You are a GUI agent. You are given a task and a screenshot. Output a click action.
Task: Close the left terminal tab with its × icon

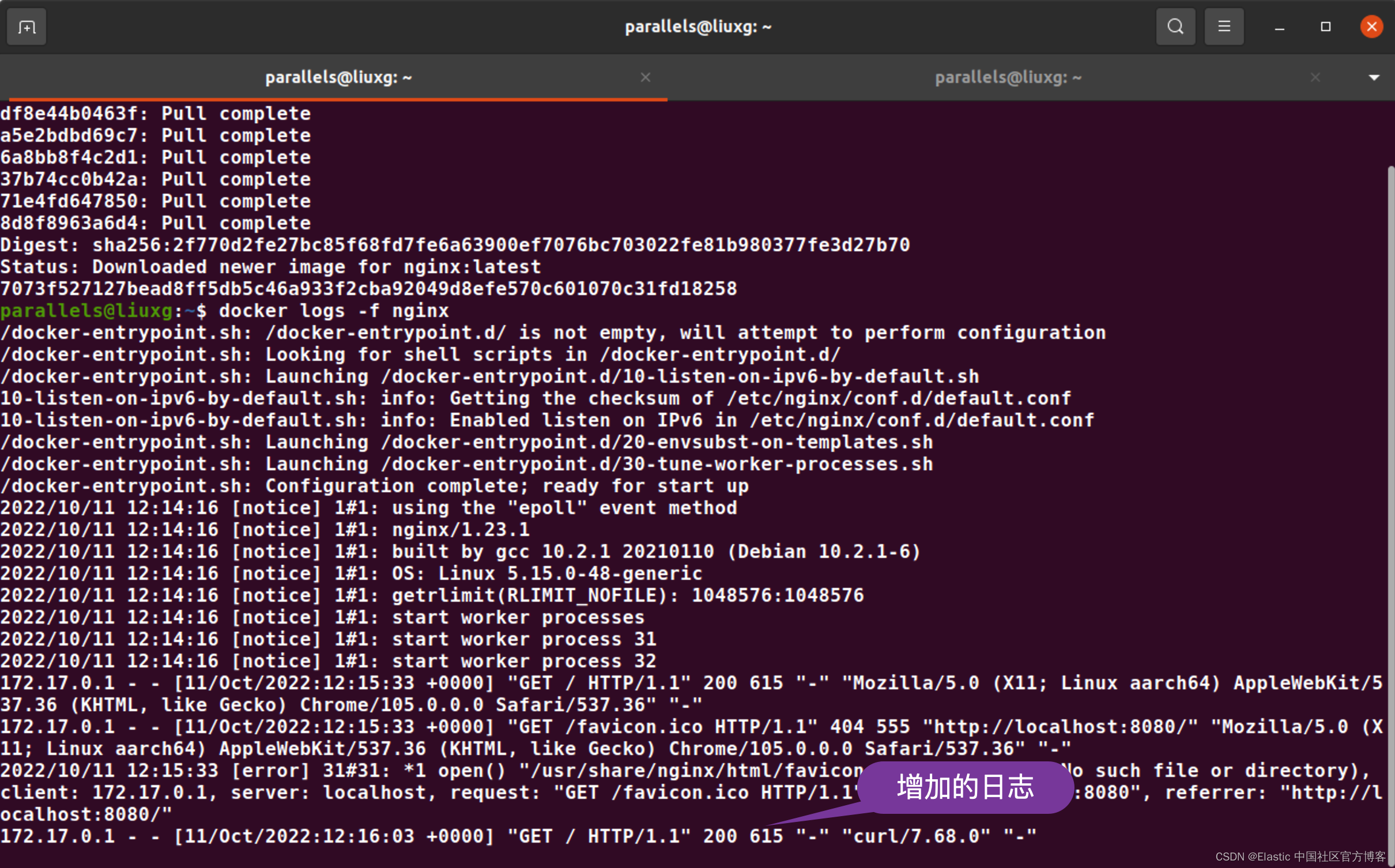[645, 77]
